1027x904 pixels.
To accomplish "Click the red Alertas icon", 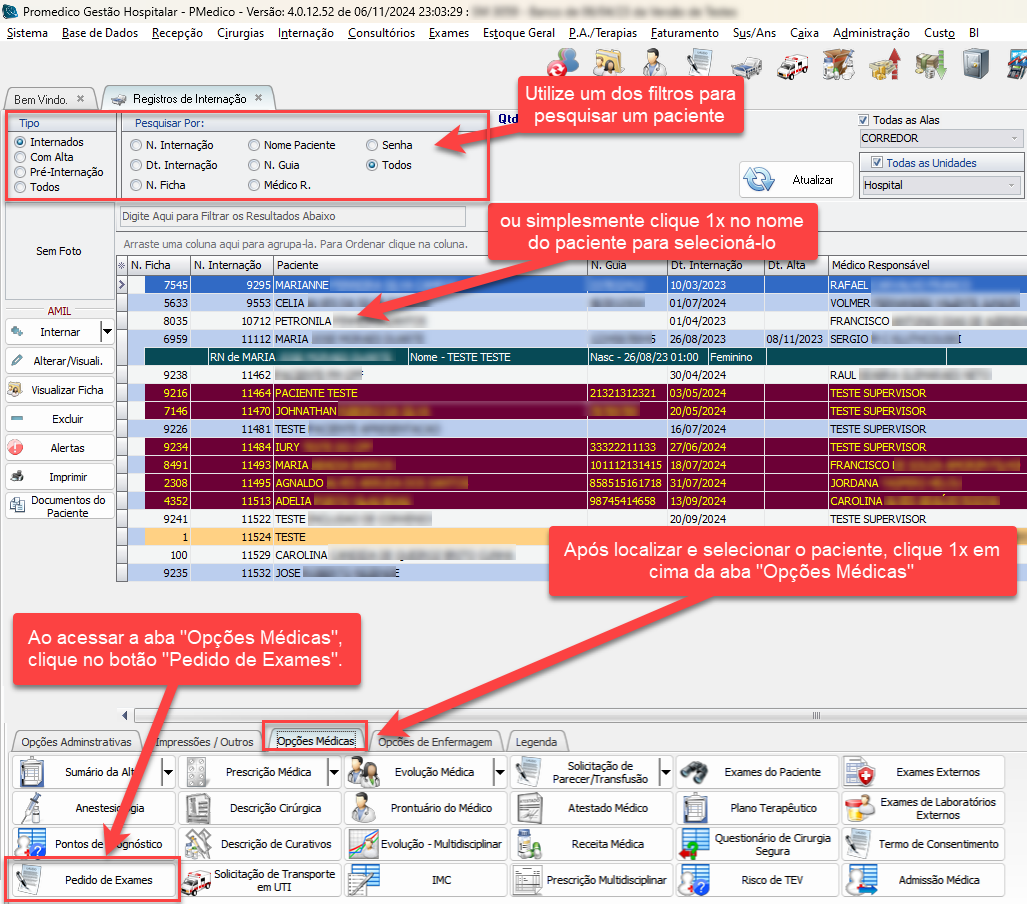I will pyautogui.click(x=17, y=448).
